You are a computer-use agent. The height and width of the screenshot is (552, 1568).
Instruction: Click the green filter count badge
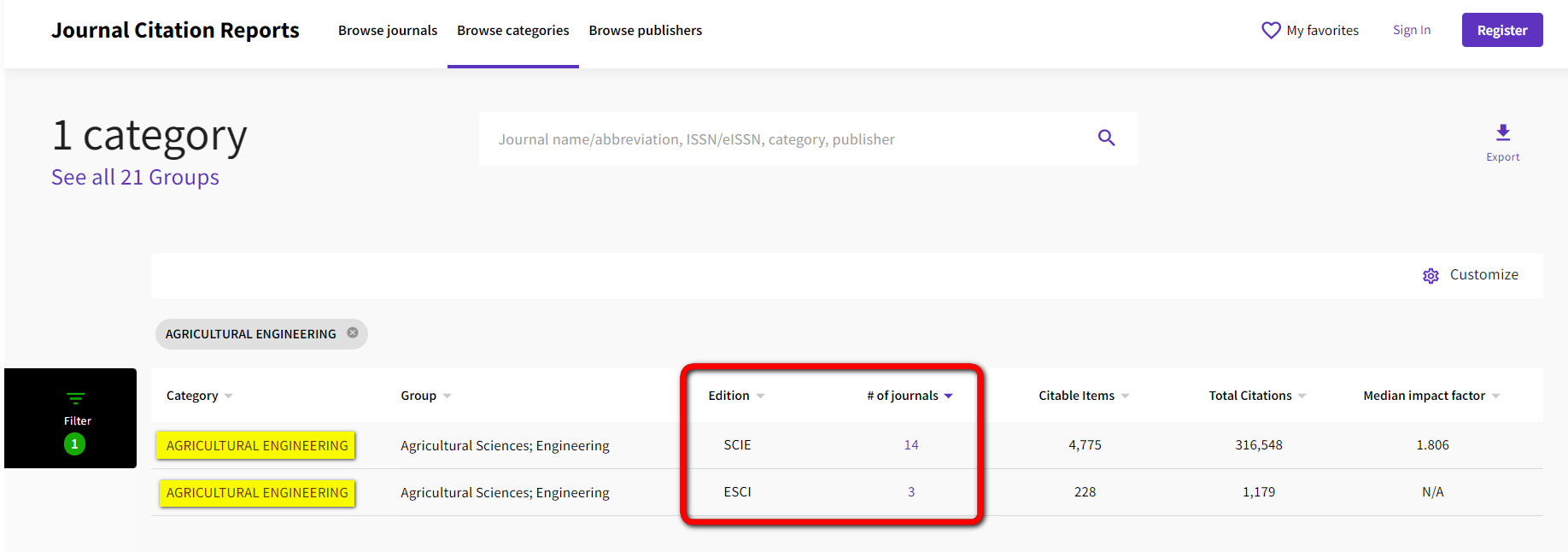74,443
